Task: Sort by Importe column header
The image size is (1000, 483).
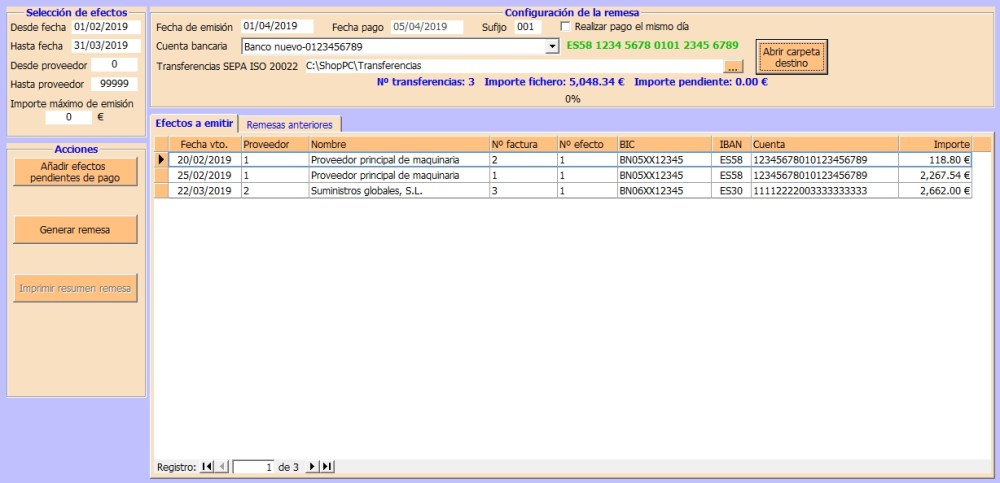Action: [x=936, y=144]
